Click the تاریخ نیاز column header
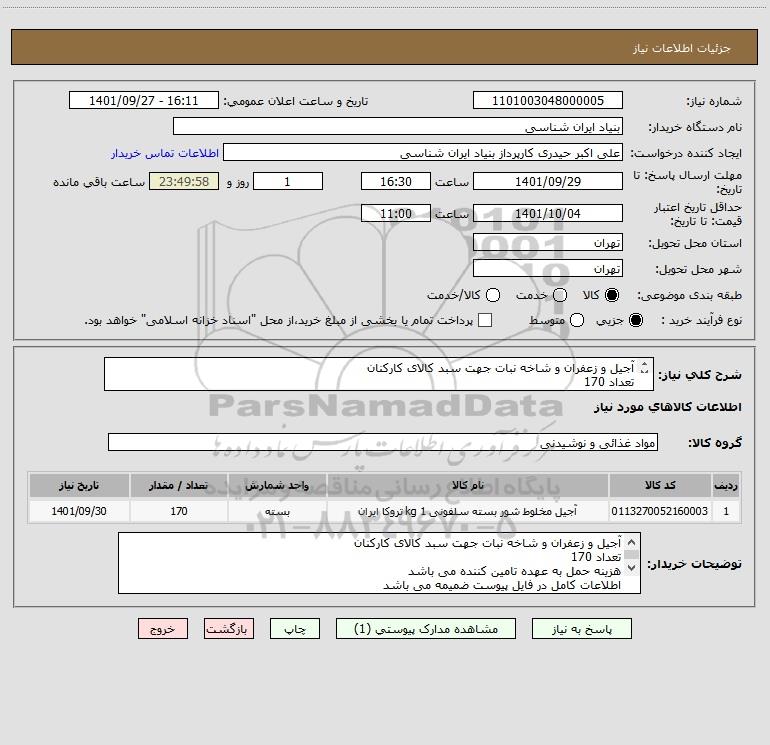This screenshot has width=770, height=745. coord(79,485)
